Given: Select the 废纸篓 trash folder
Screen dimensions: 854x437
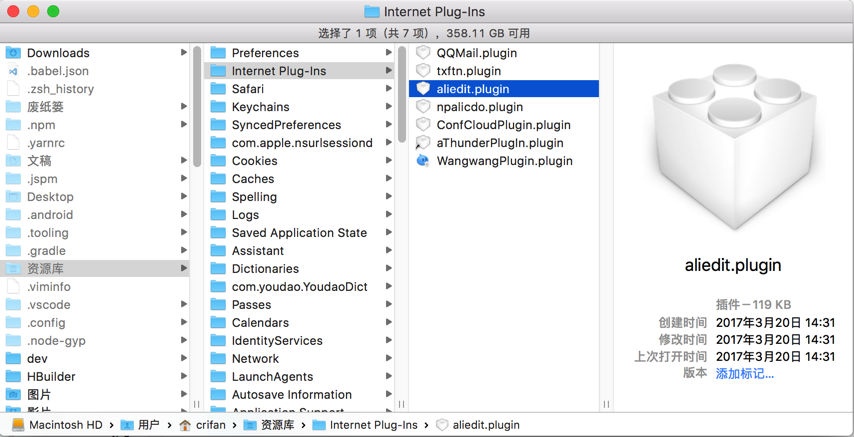Looking at the screenshot, I should coord(95,107).
